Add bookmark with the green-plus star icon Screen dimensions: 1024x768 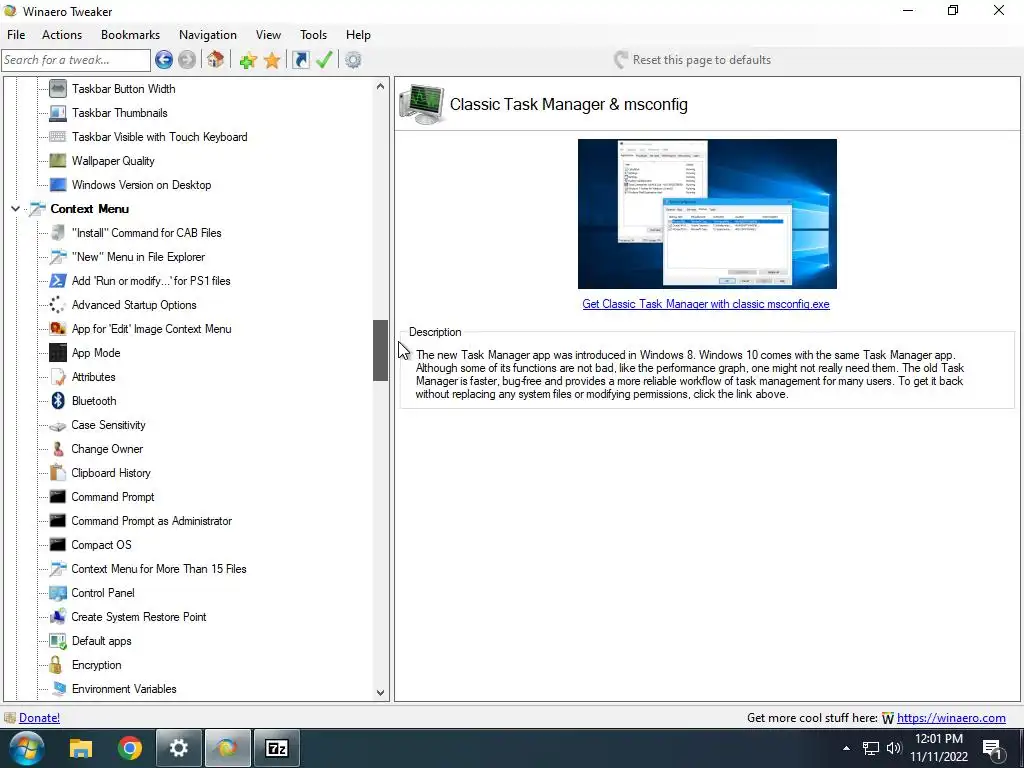[248, 60]
